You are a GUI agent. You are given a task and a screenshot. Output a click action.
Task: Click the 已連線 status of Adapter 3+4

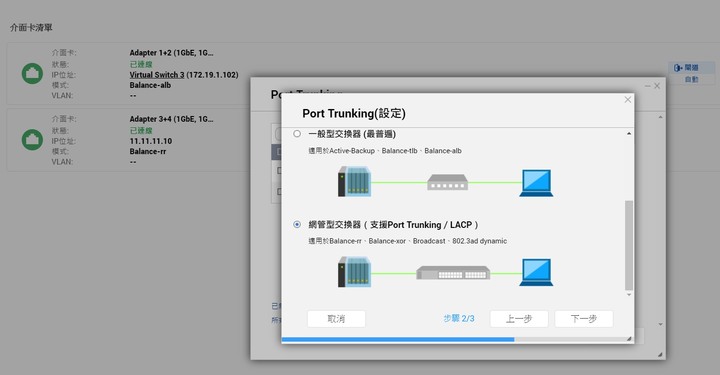[x=141, y=130]
